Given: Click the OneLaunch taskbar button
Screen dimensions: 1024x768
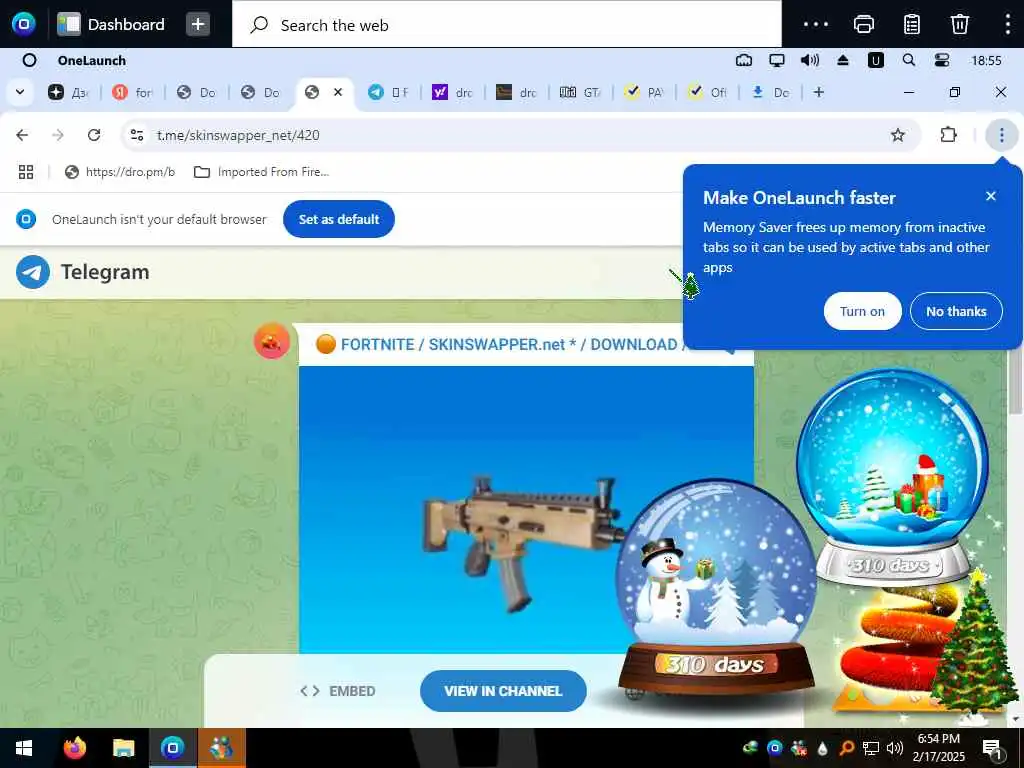Looking at the screenshot, I should tap(172, 748).
